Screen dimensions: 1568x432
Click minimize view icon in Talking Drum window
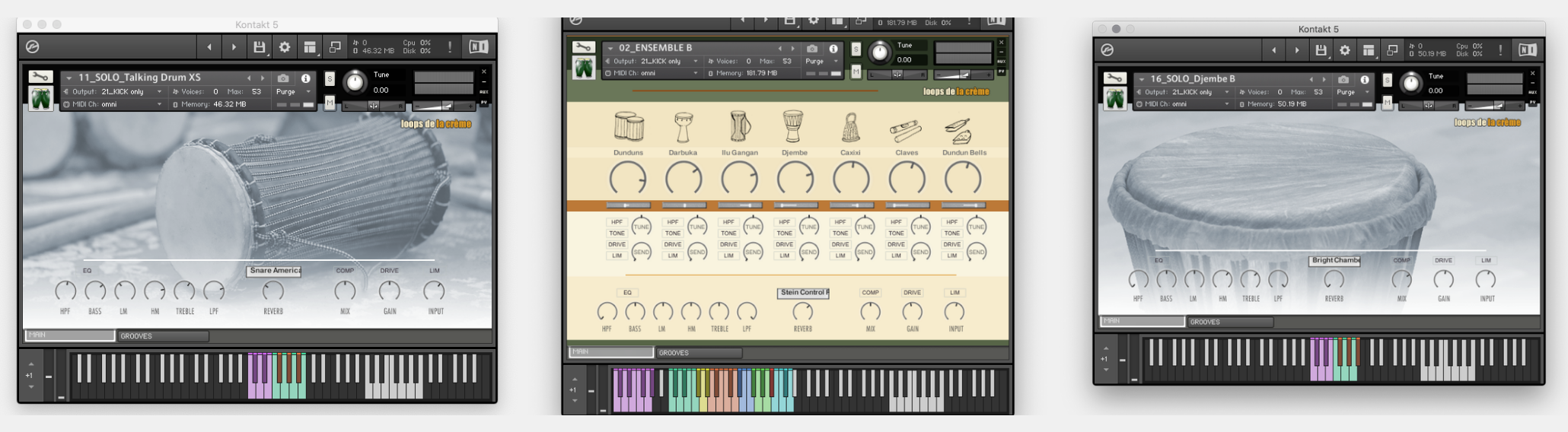coord(334,47)
